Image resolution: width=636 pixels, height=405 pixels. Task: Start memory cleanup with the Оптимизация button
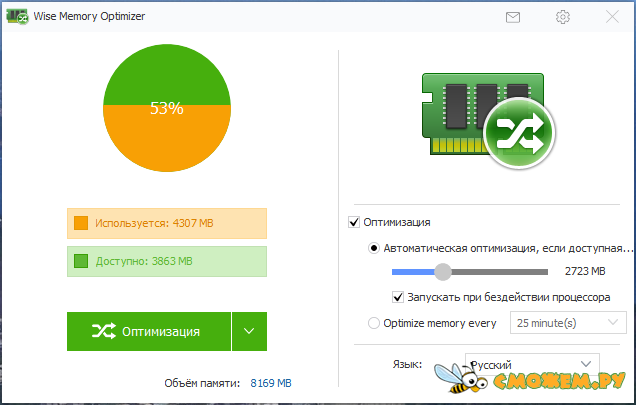(x=149, y=331)
